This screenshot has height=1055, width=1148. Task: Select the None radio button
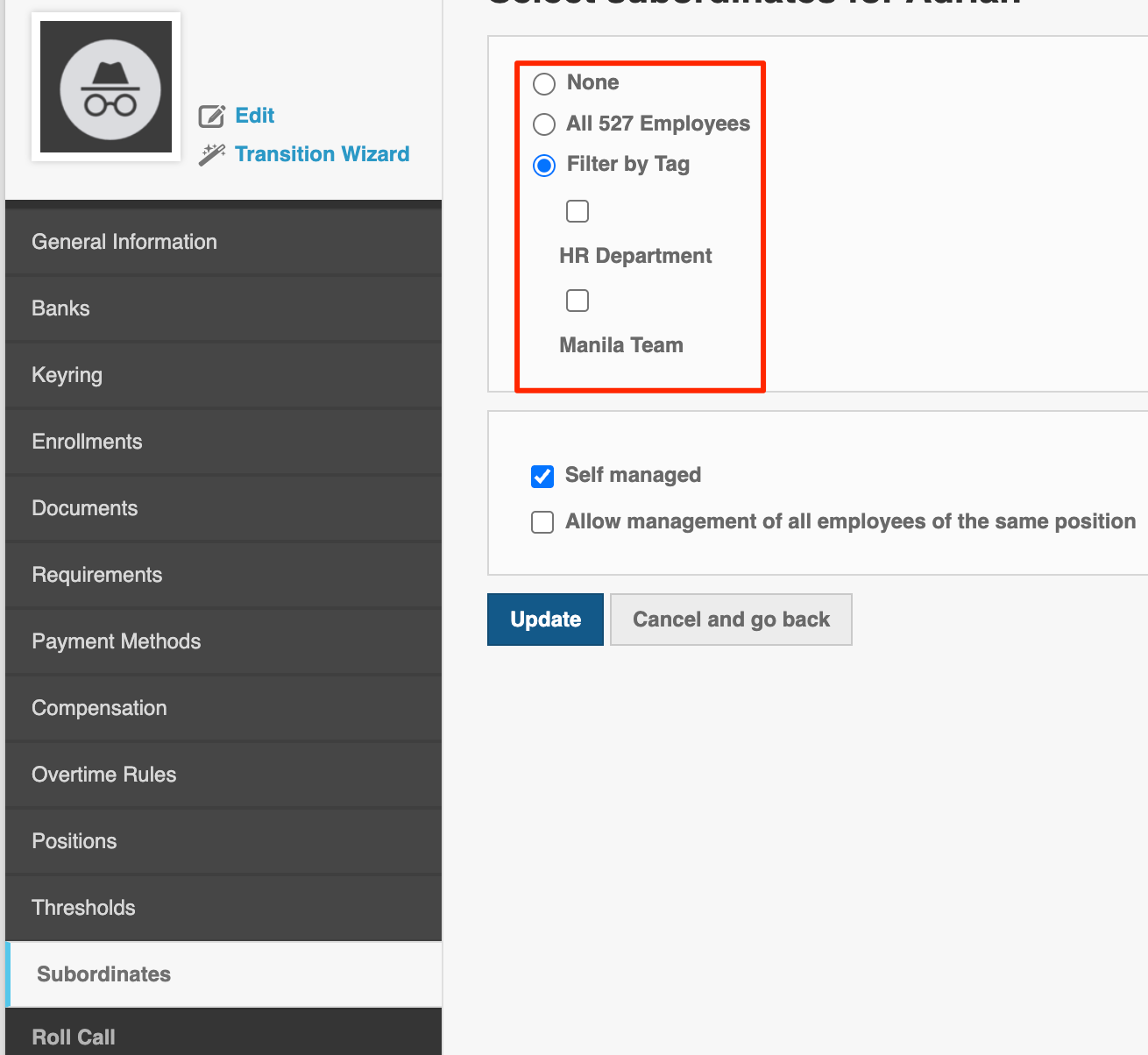point(544,83)
